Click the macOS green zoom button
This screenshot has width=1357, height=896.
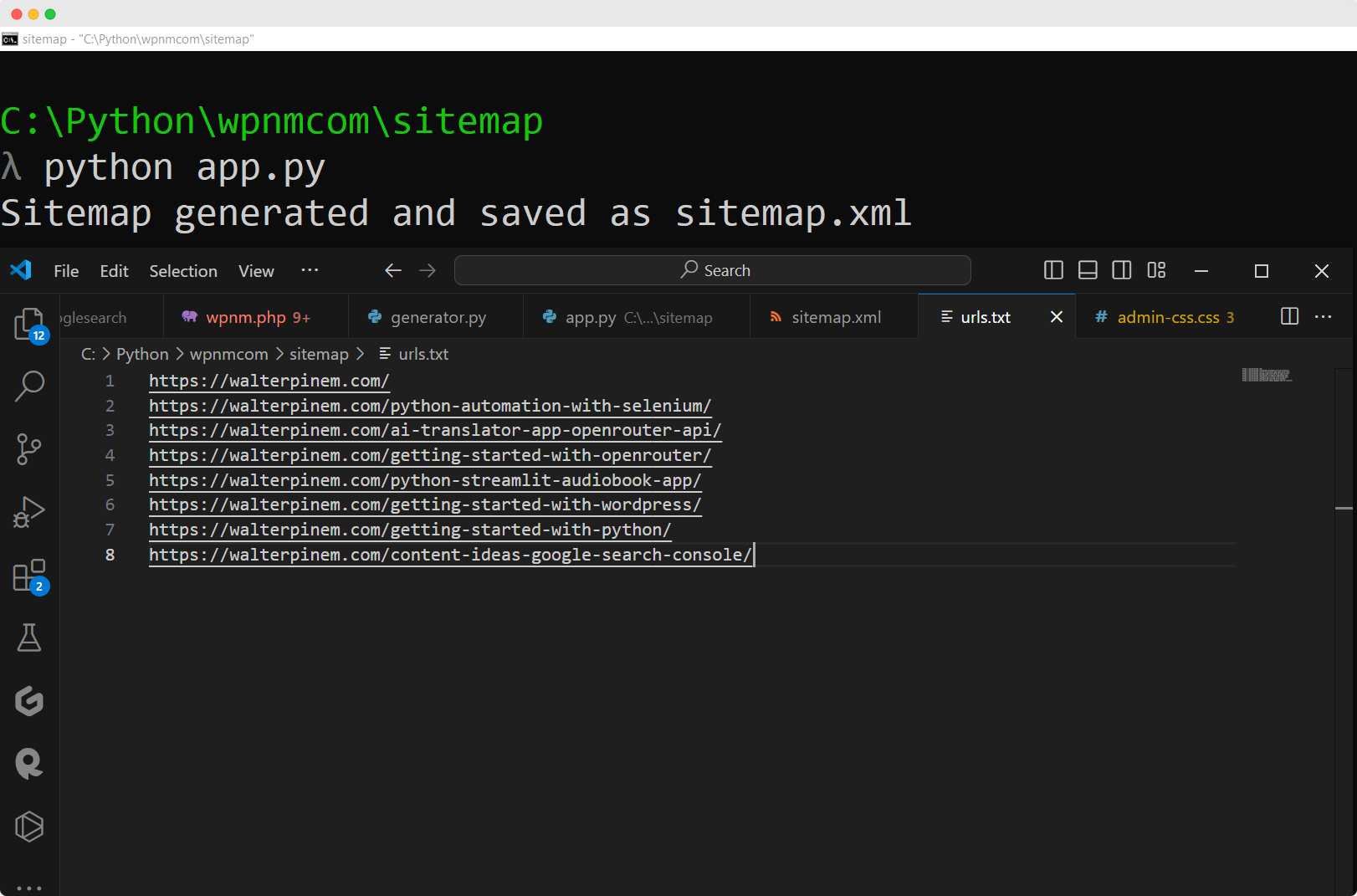pos(50,14)
